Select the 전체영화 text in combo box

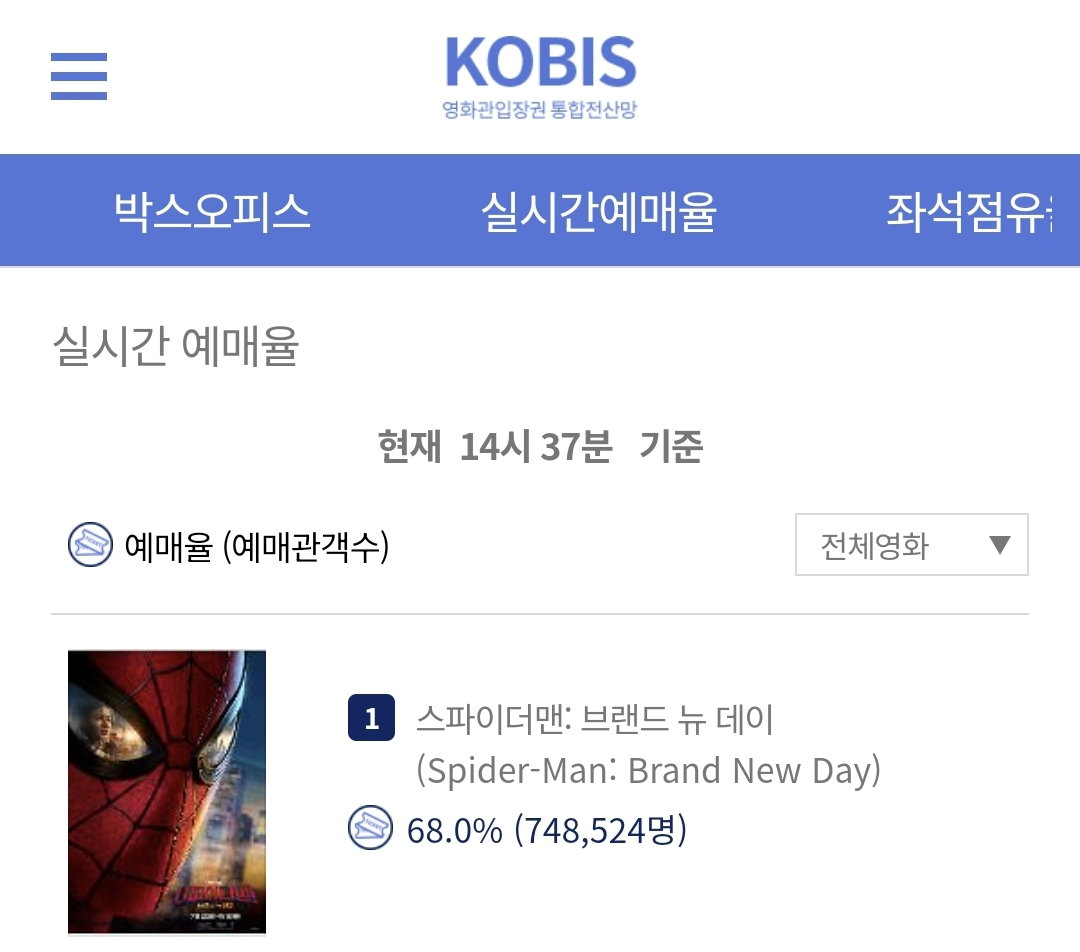(875, 546)
